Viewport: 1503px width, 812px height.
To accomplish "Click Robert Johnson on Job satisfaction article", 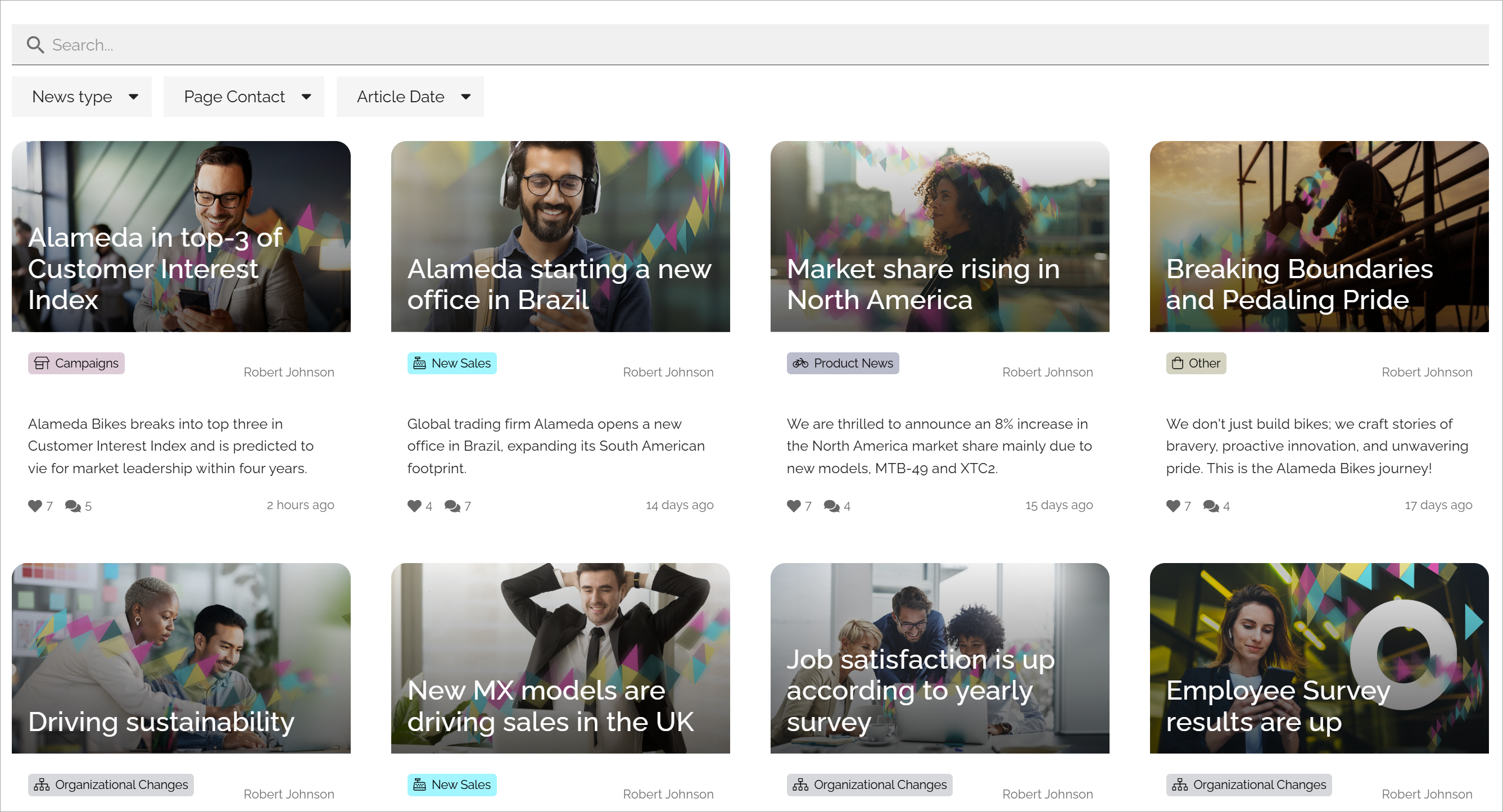I will (x=1047, y=794).
